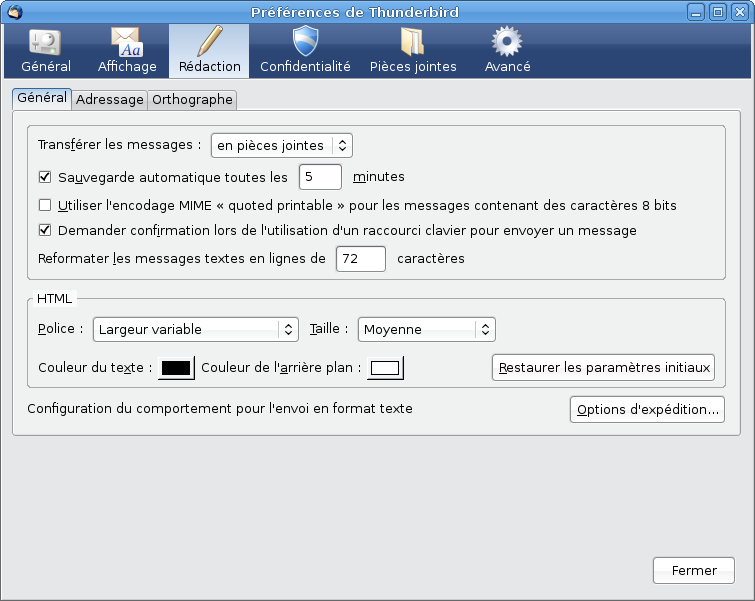
Task: Focus the 72 caractères line-width field
Action: [361, 259]
